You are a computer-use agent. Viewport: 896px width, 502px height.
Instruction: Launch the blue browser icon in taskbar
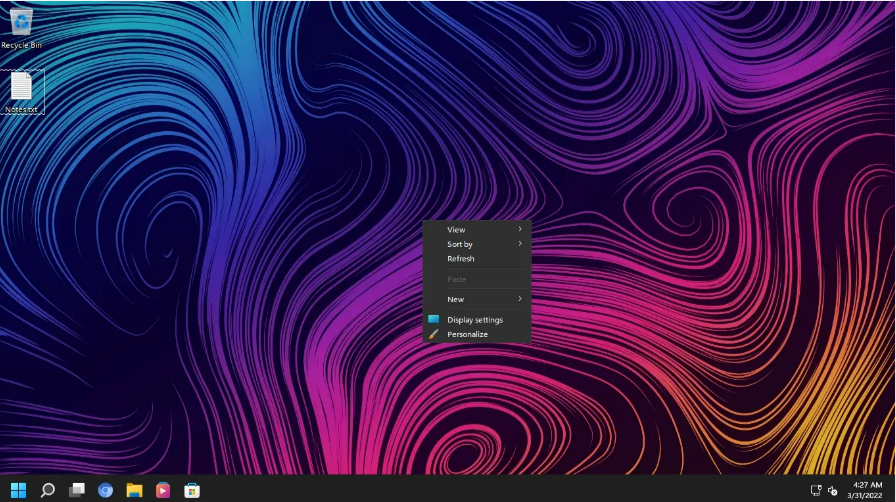tap(105, 490)
